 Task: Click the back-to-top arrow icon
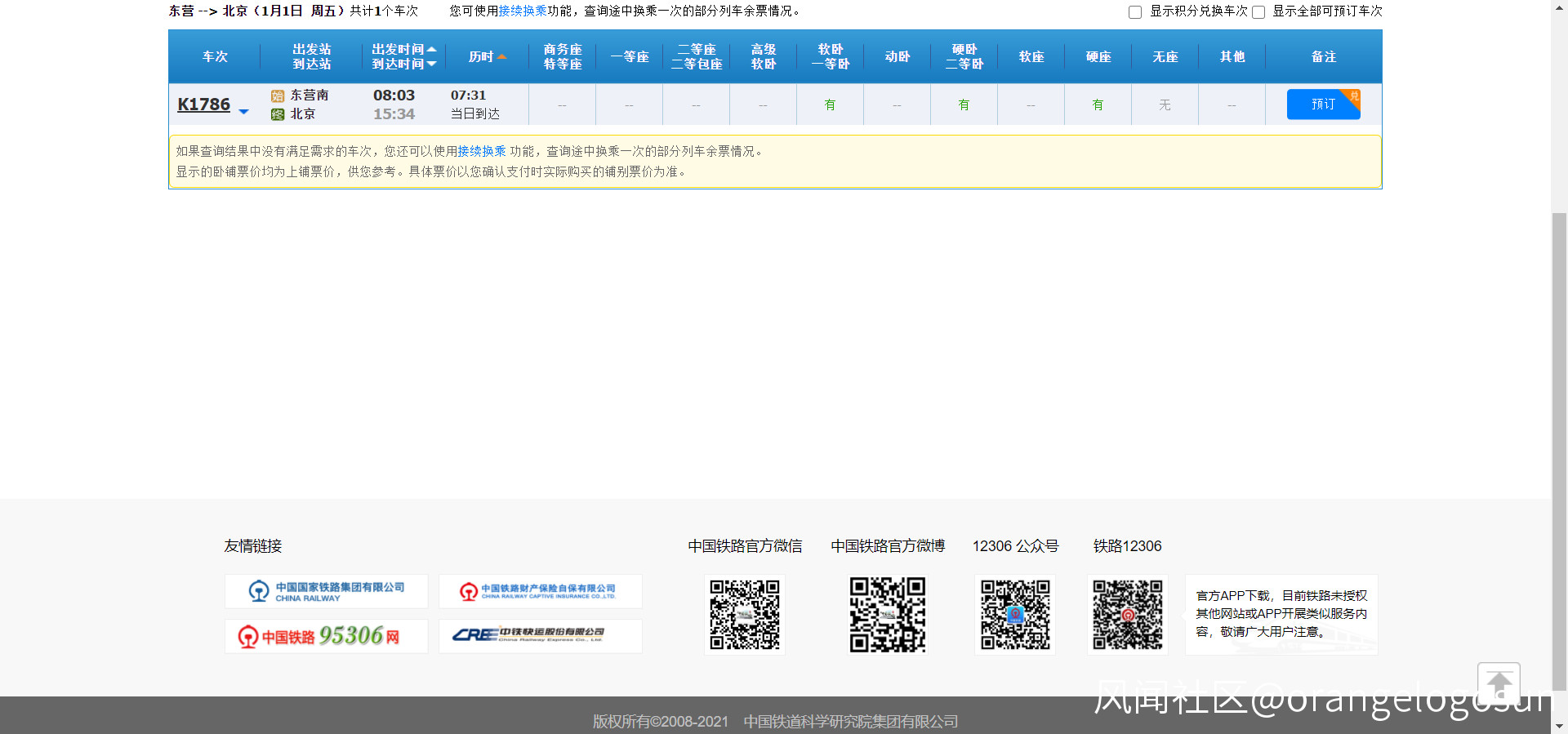[1499, 684]
